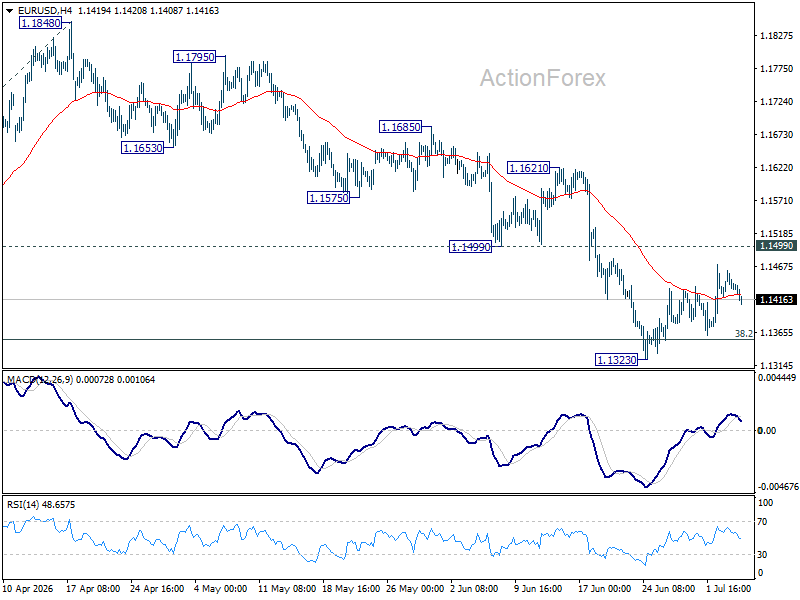
Task: Click the 1.14163 current price tag
Action: click(x=776, y=299)
